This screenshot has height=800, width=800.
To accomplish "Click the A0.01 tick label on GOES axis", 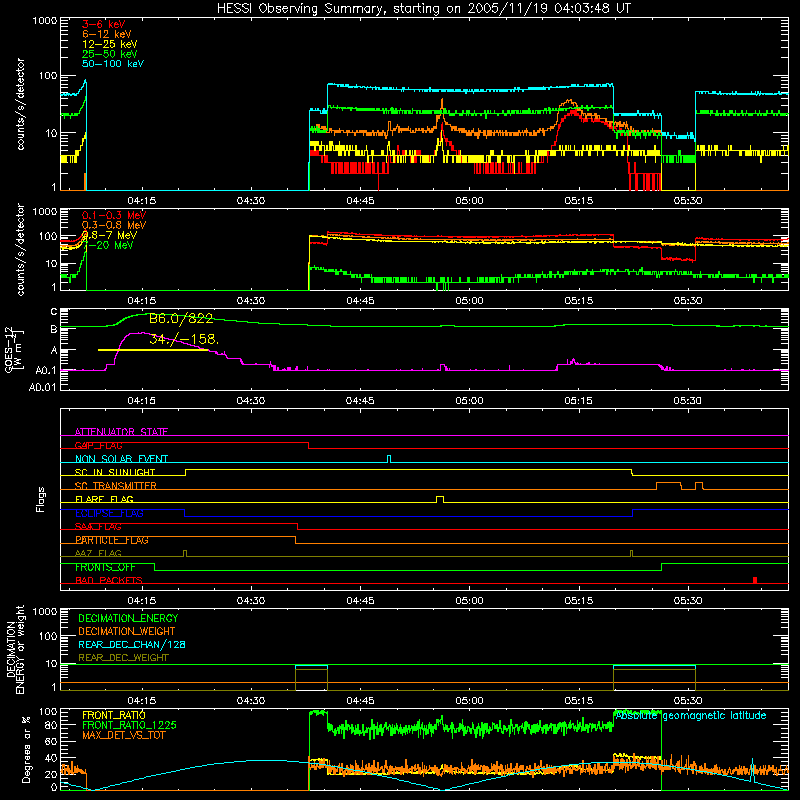I will click(43, 387).
